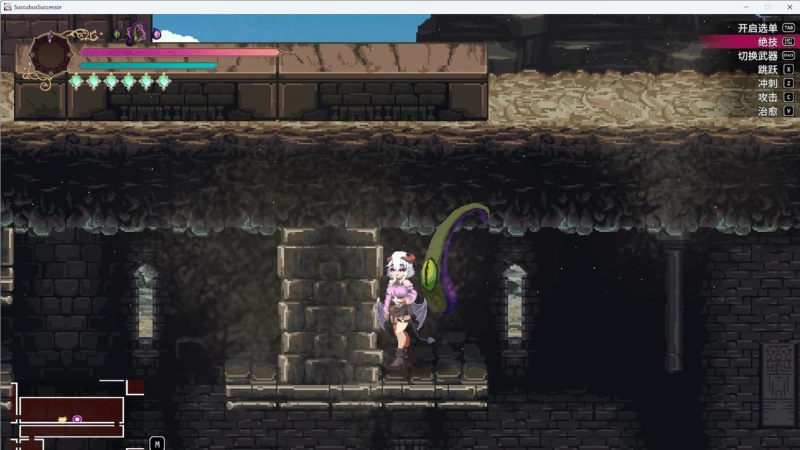This screenshot has width=800, height=450.
Task: Click the first green gem under bars
Action: click(76, 81)
